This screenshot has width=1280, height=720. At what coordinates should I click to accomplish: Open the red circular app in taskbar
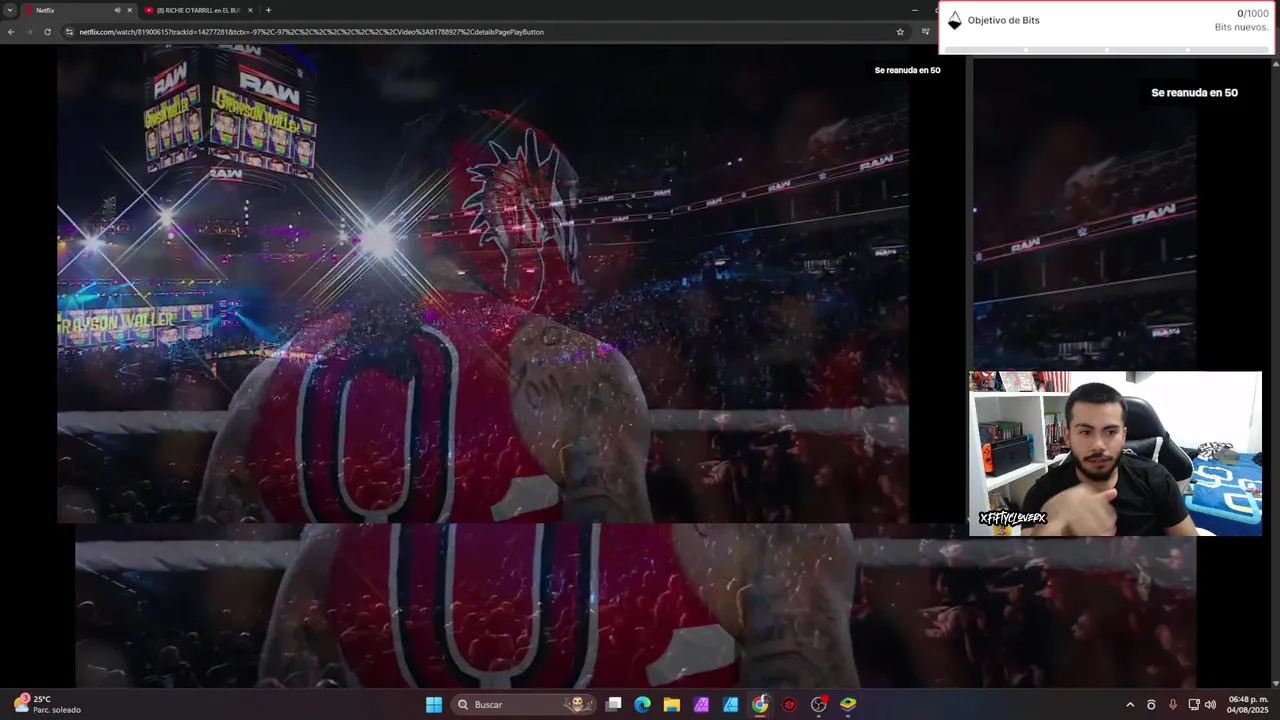click(x=790, y=705)
